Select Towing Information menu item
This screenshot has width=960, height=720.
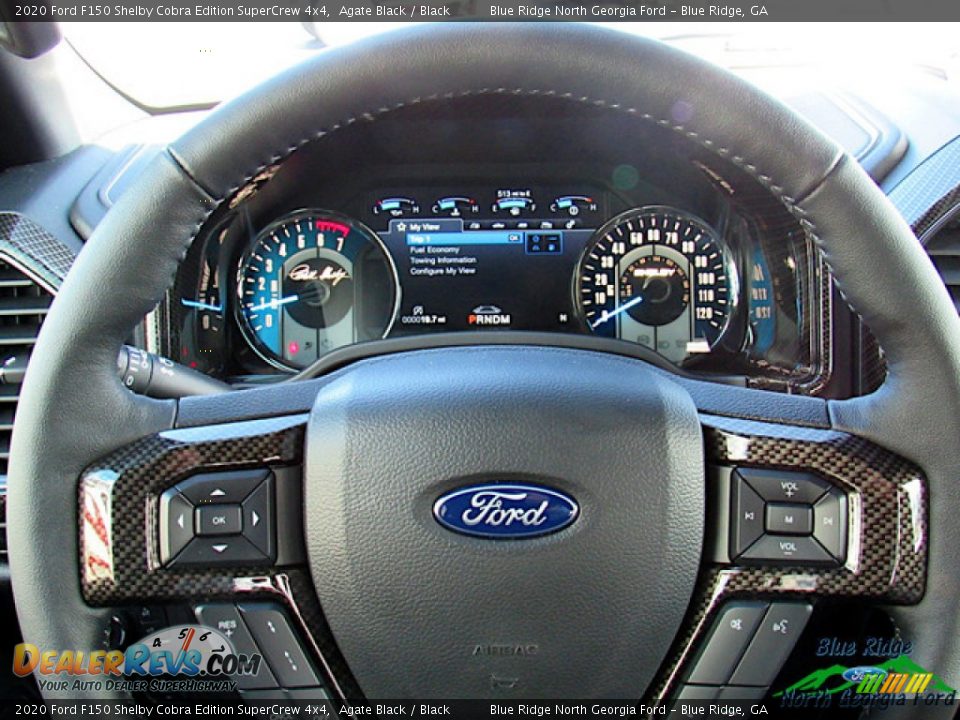pos(443,260)
